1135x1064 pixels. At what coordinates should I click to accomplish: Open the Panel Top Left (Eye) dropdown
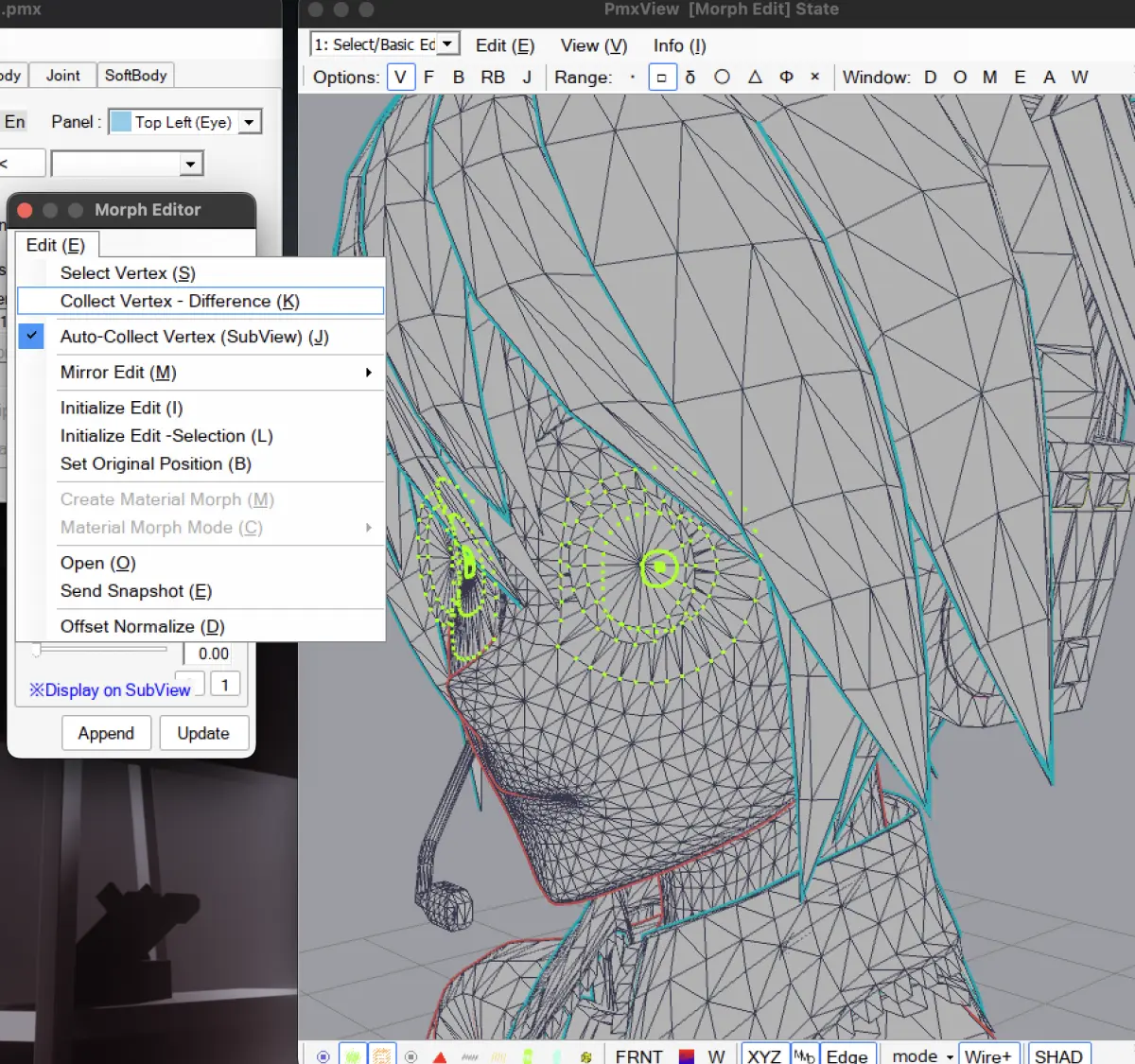pyautogui.click(x=250, y=122)
